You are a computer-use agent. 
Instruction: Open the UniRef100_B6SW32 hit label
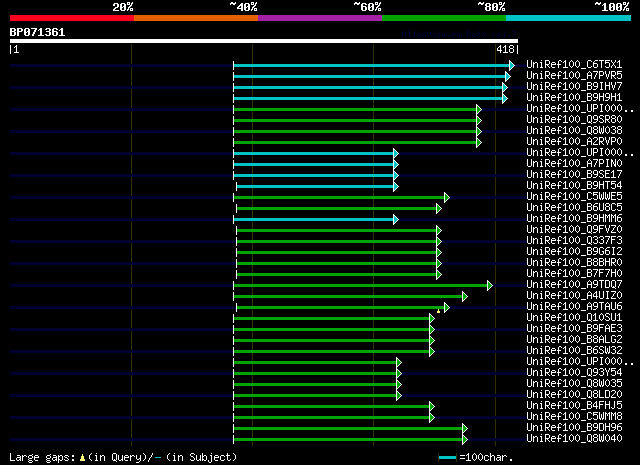click(574, 351)
